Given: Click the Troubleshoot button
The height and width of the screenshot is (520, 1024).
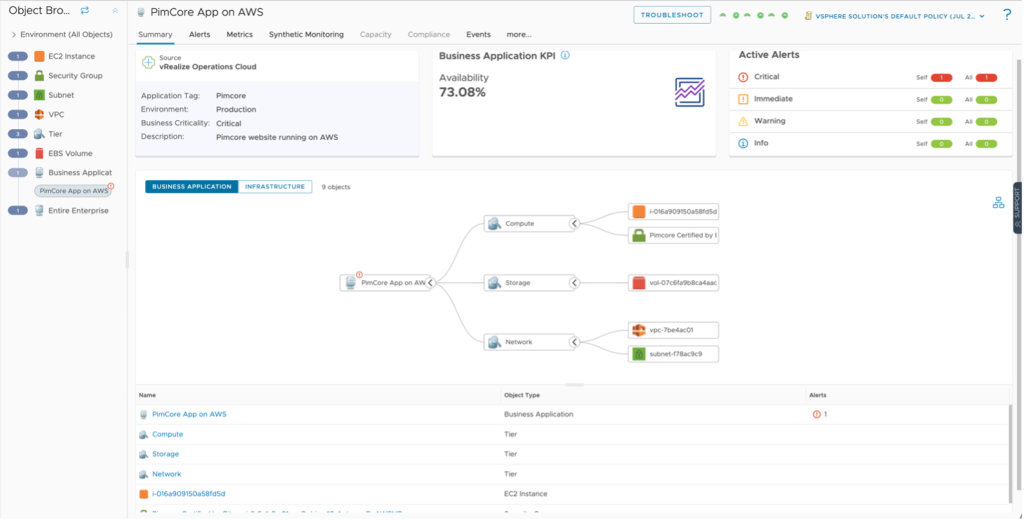Looking at the screenshot, I should point(672,15).
